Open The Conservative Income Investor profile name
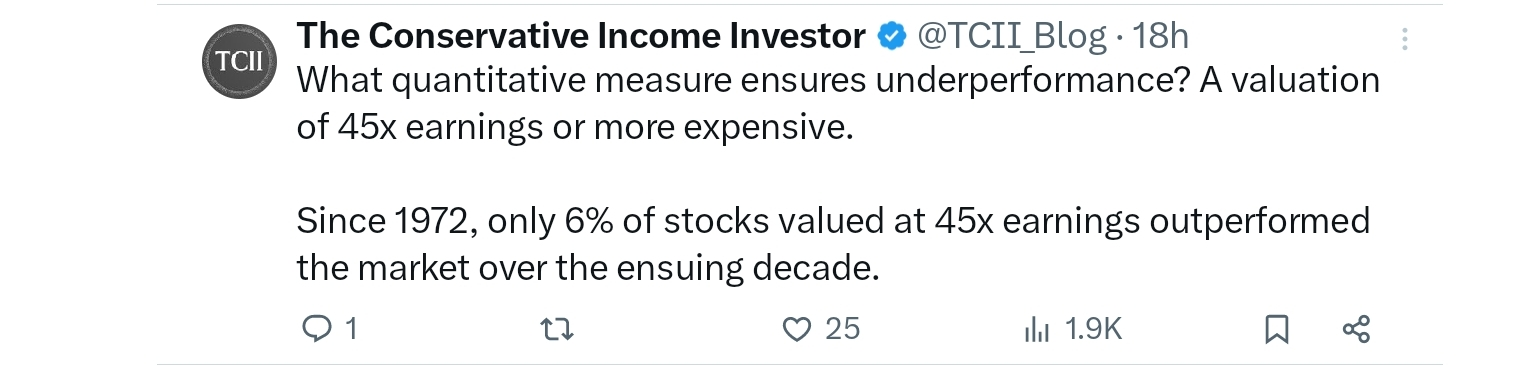The height and width of the screenshot is (367, 1539). coord(581,37)
